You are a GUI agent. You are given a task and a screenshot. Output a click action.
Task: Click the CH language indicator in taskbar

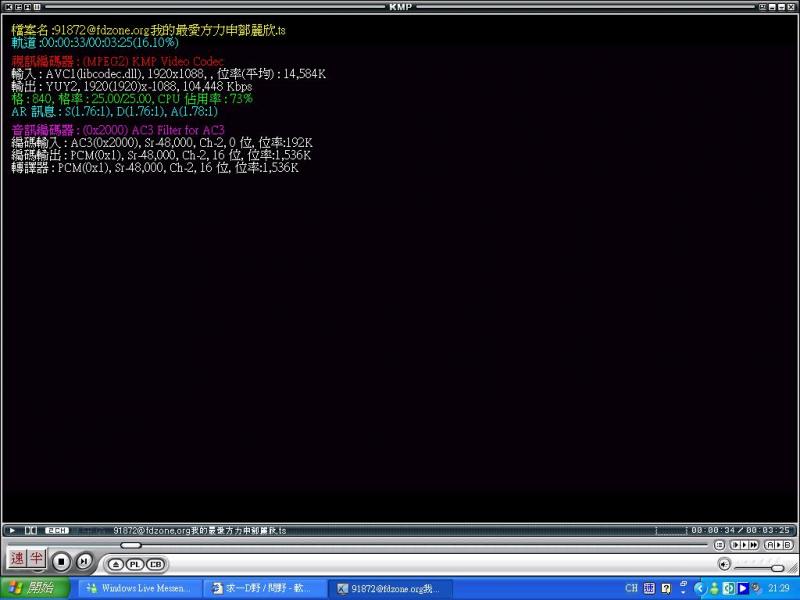pos(631,588)
